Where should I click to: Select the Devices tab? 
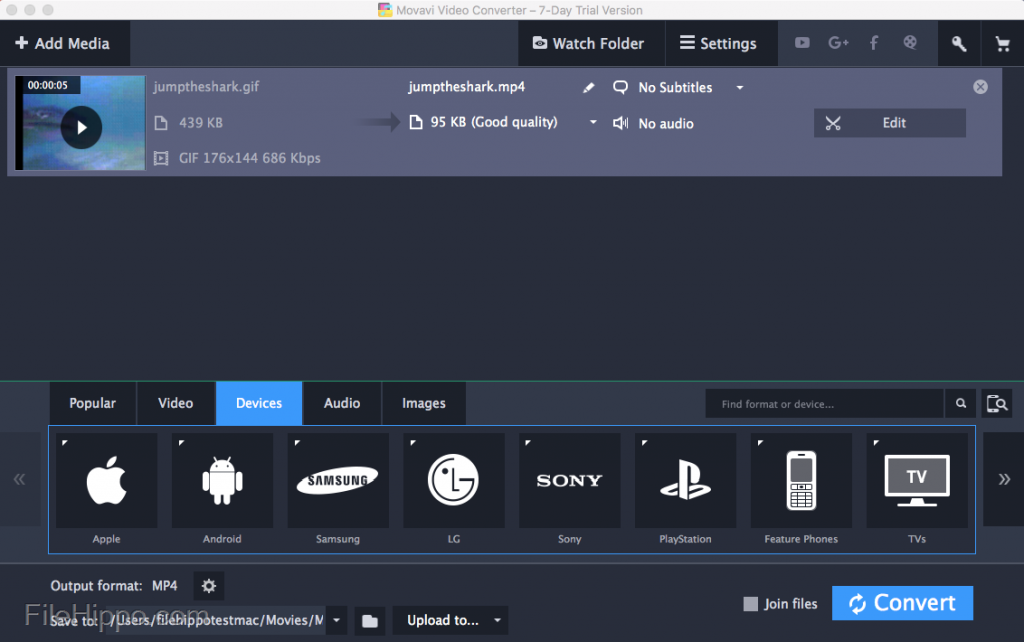tap(259, 404)
